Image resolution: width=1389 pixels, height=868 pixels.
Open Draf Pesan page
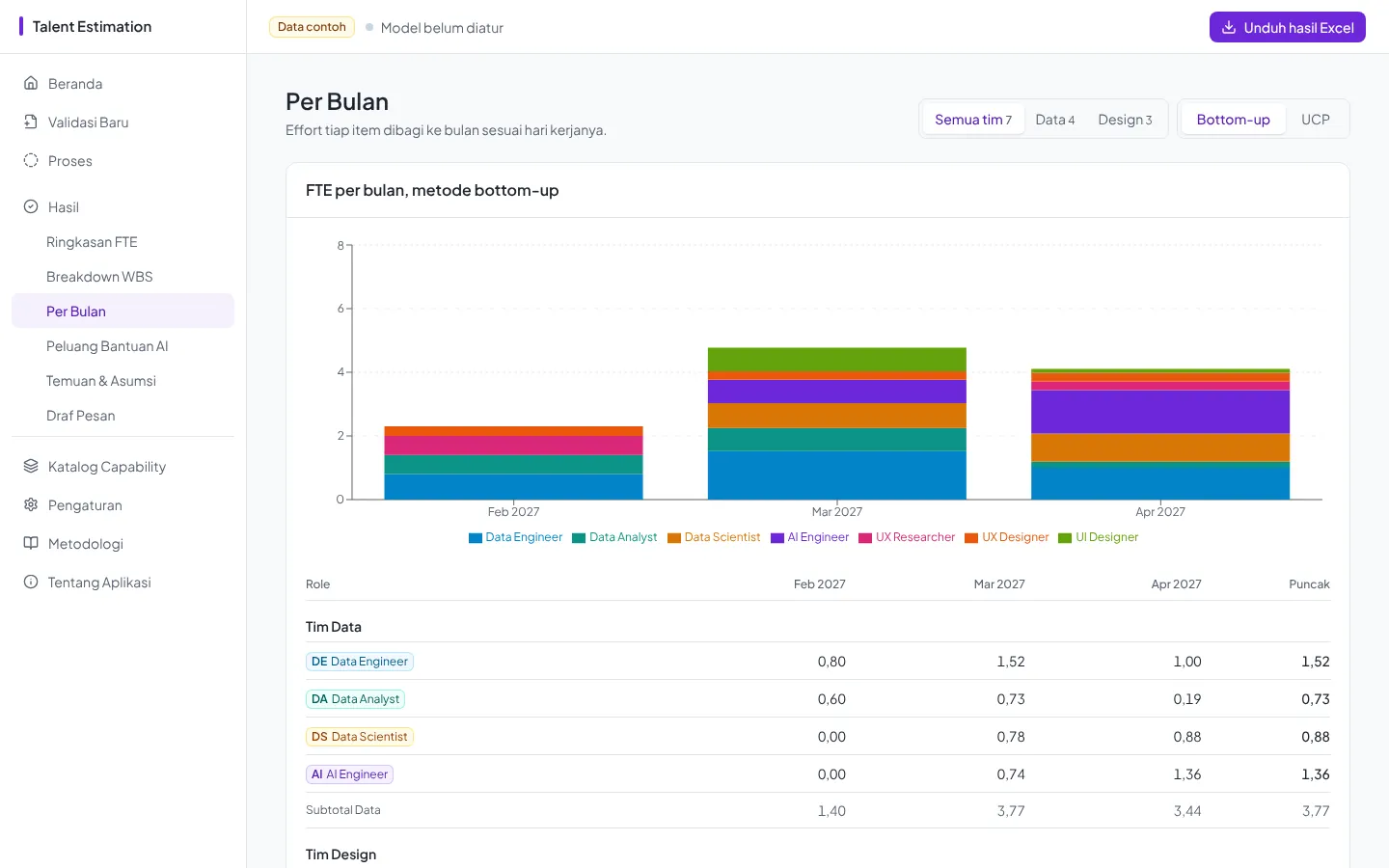[x=123, y=415]
